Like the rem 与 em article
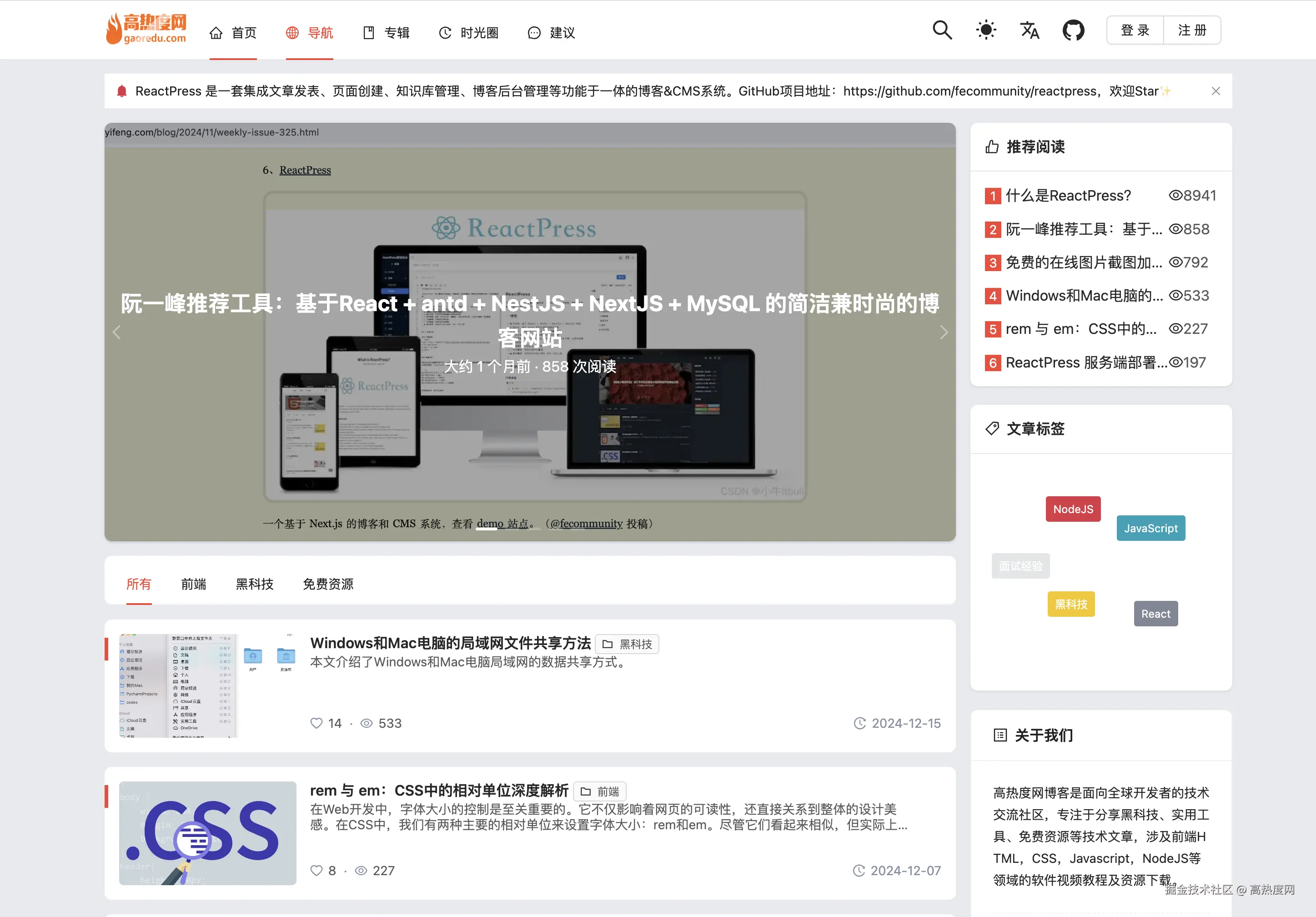 316,871
